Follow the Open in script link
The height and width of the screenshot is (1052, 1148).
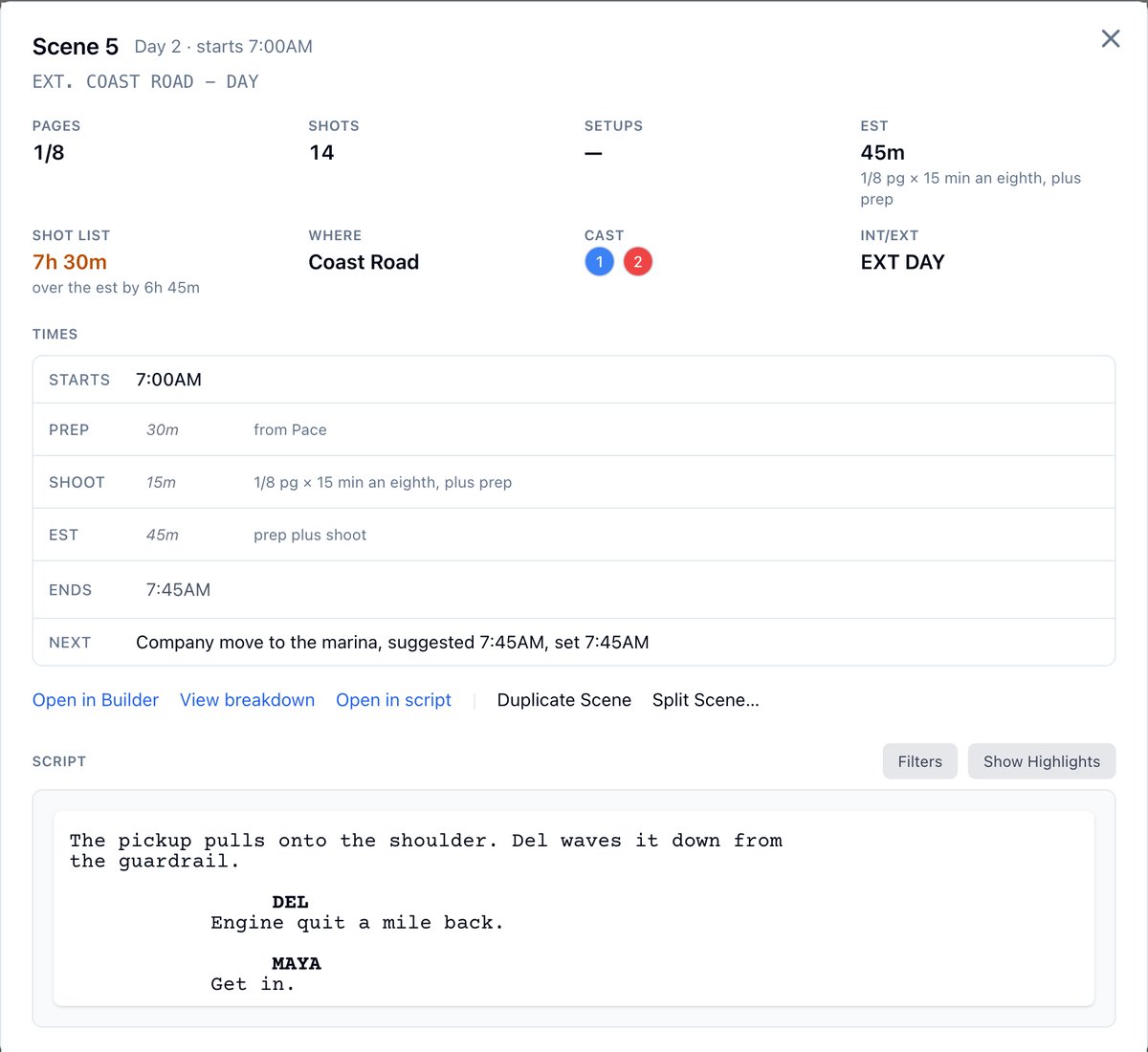(x=393, y=700)
